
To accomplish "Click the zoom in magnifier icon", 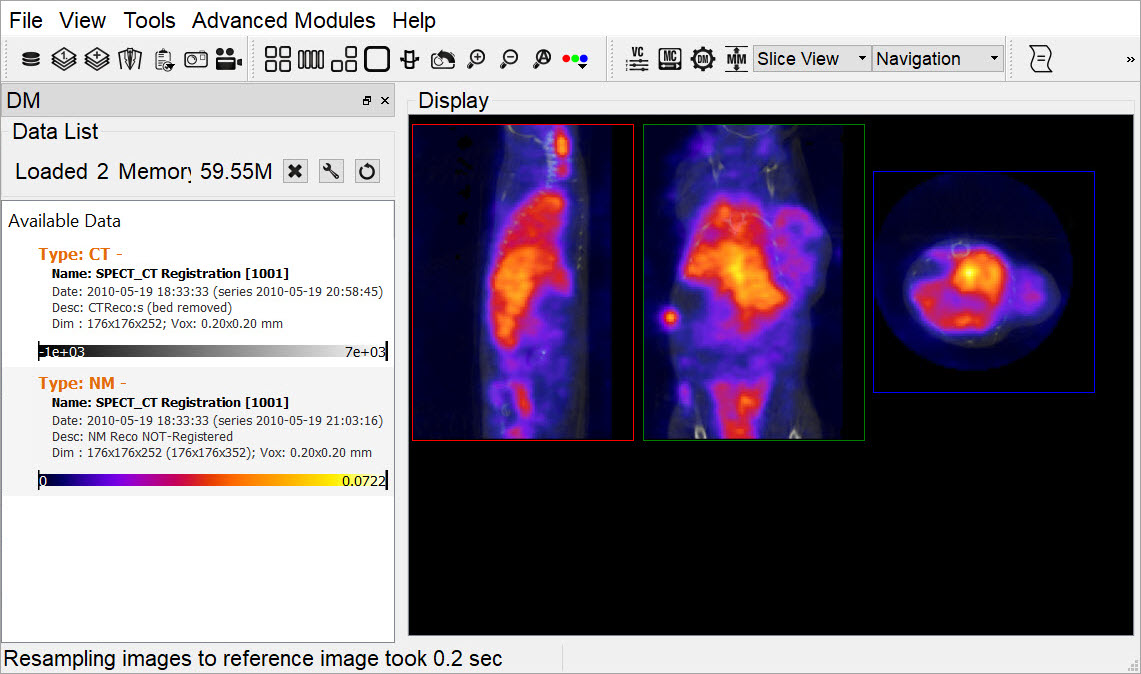I will pyautogui.click(x=476, y=59).
